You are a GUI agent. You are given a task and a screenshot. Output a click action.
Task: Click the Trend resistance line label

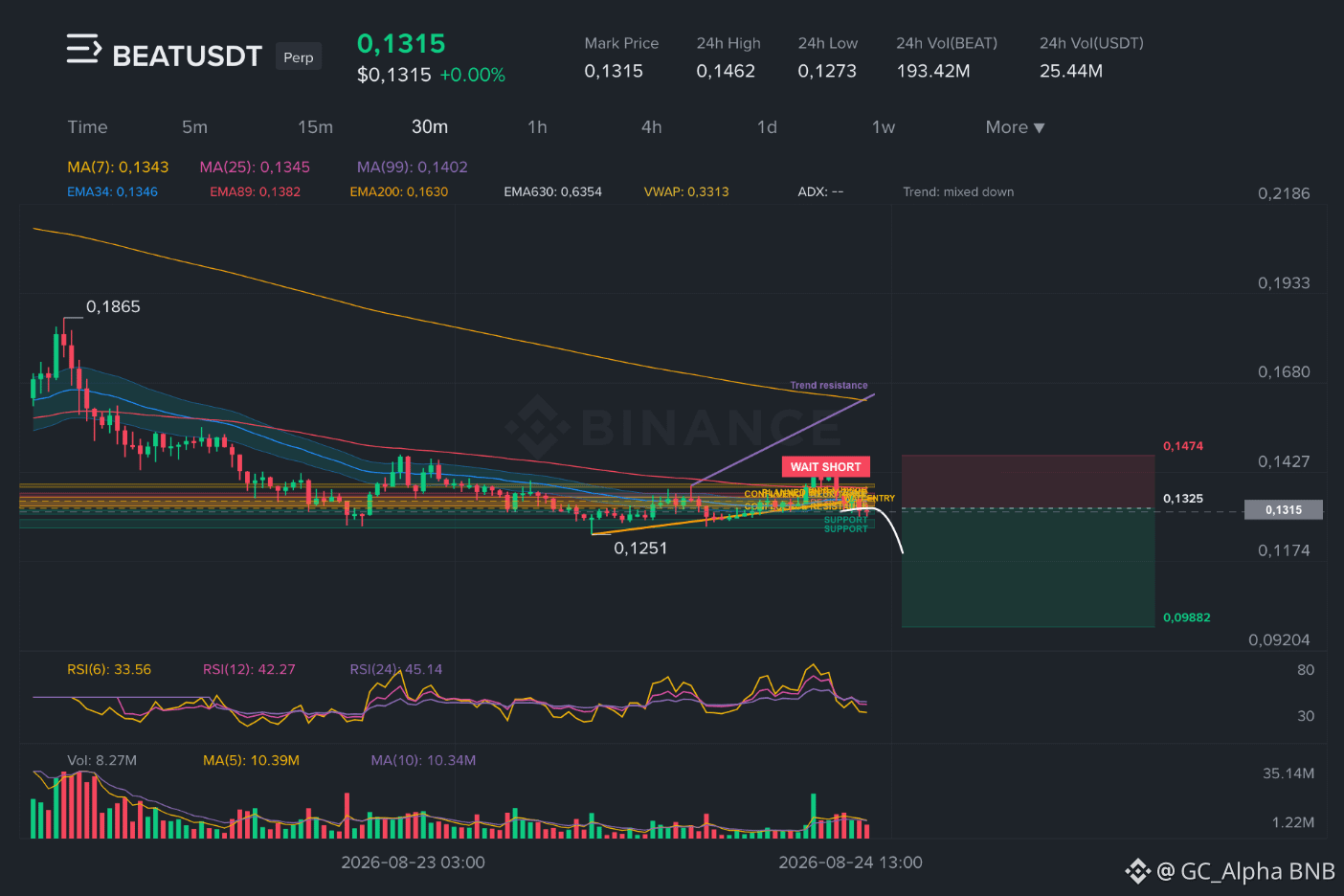(x=829, y=385)
